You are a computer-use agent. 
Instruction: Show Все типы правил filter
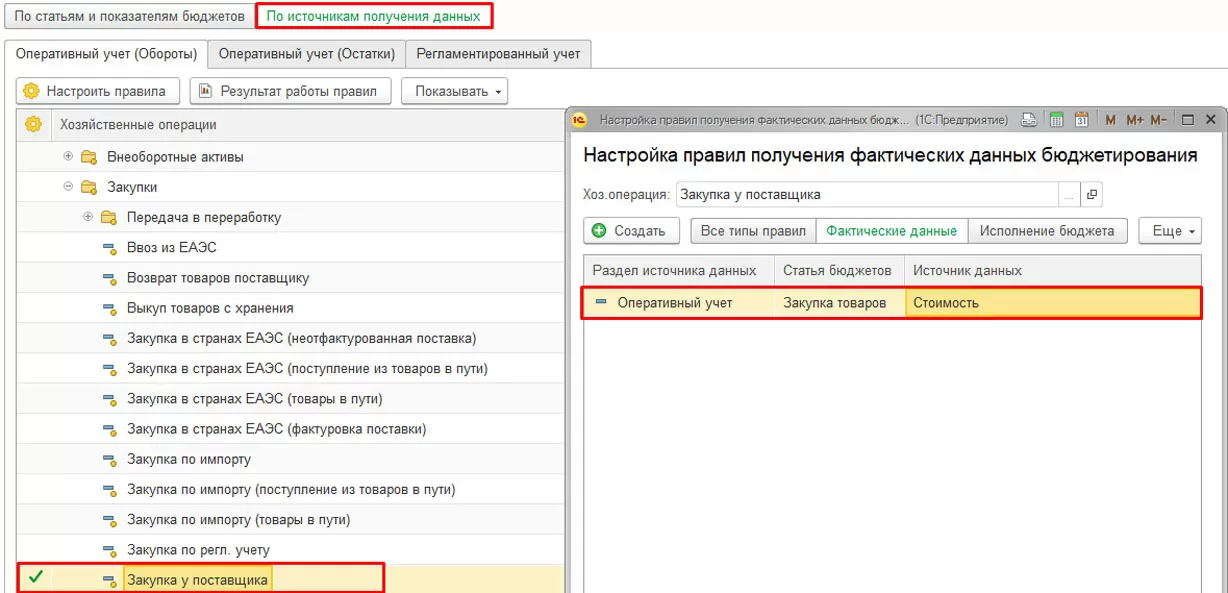point(753,231)
